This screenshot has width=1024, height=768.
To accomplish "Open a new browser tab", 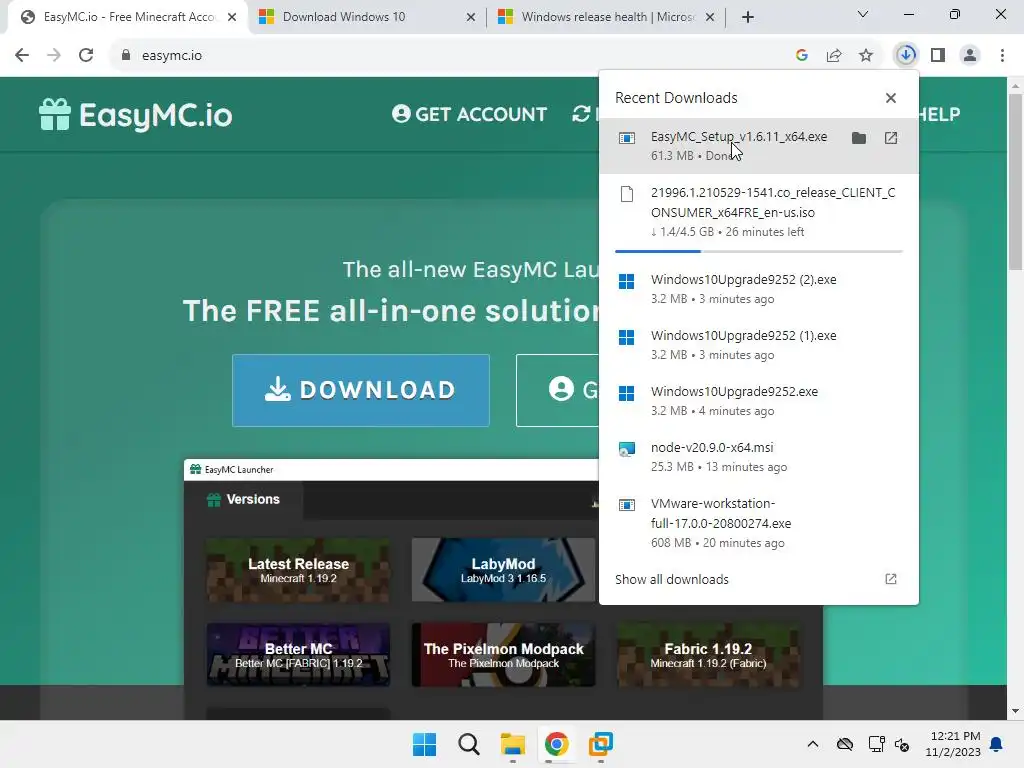I will coord(748,18).
